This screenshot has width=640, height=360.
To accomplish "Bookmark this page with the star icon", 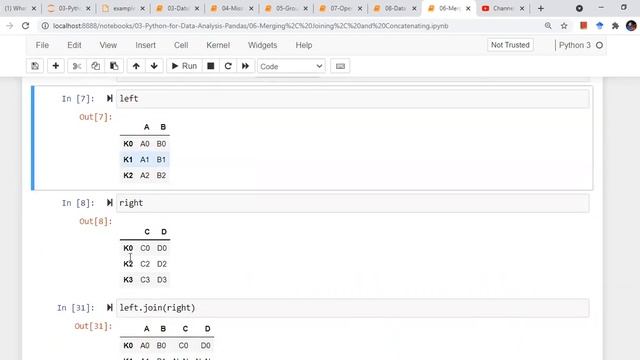I will click(x=564, y=26).
